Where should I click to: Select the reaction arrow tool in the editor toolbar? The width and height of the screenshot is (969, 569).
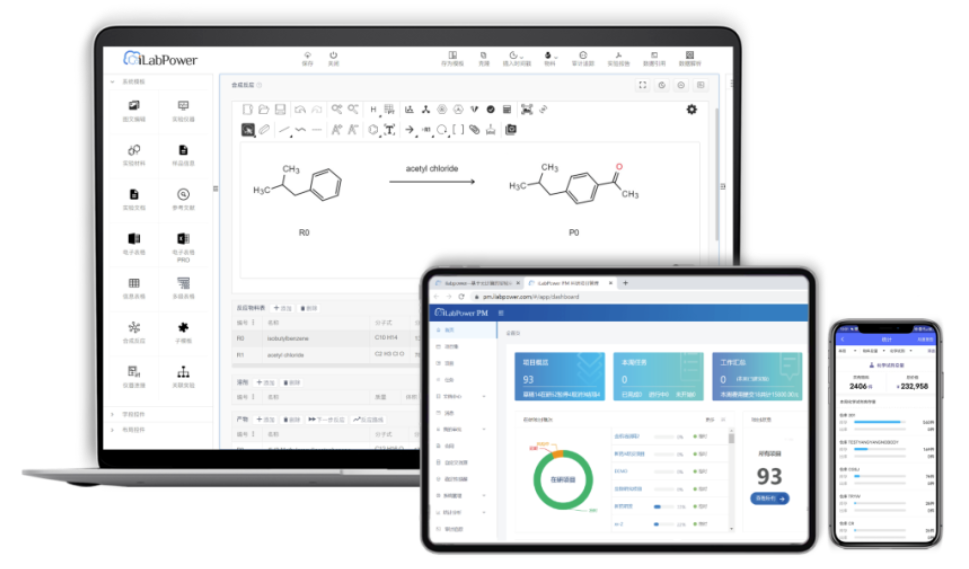click(x=409, y=129)
